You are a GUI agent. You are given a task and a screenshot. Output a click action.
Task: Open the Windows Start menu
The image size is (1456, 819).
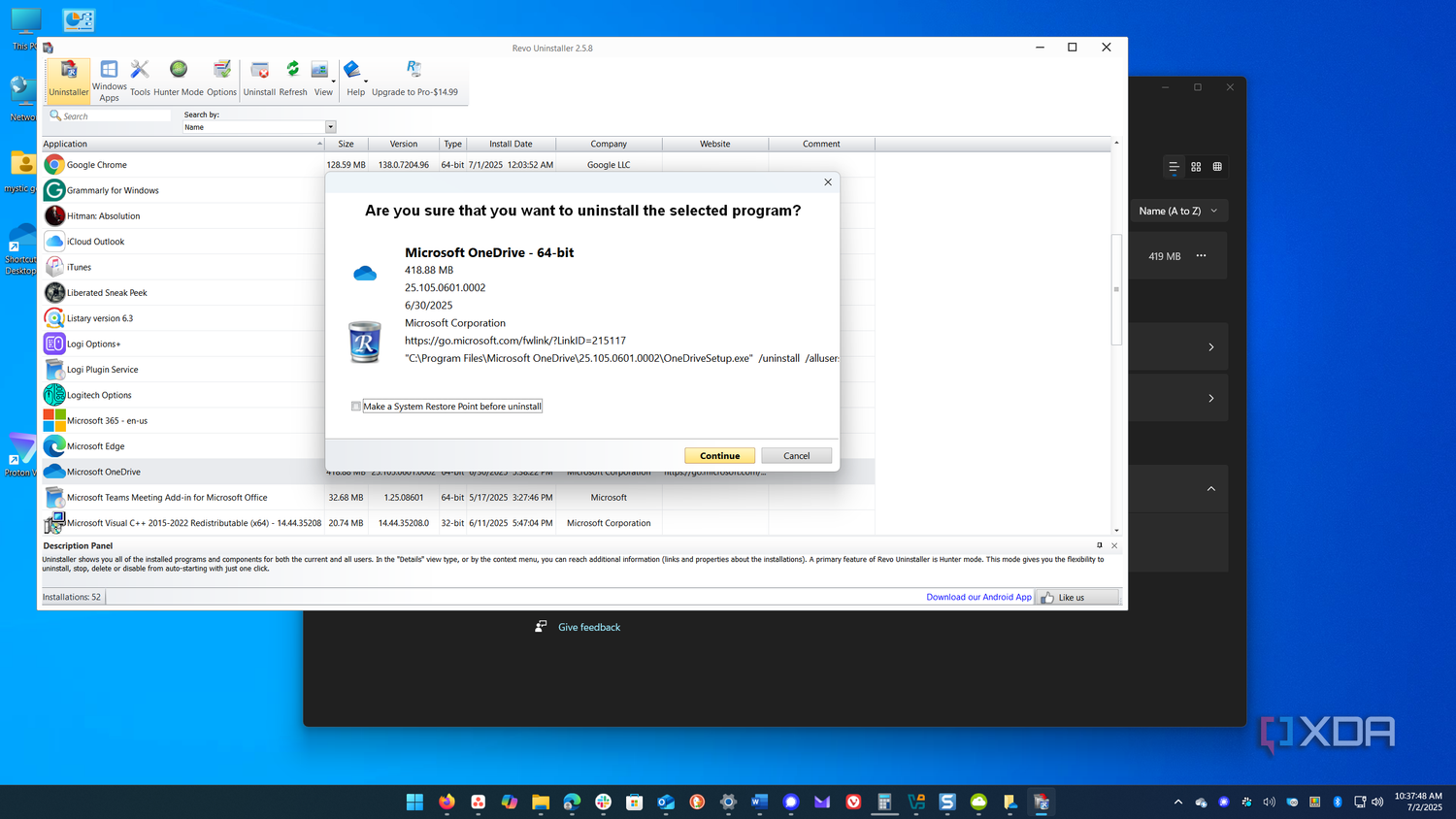pyautogui.click(x=414, y=802)
